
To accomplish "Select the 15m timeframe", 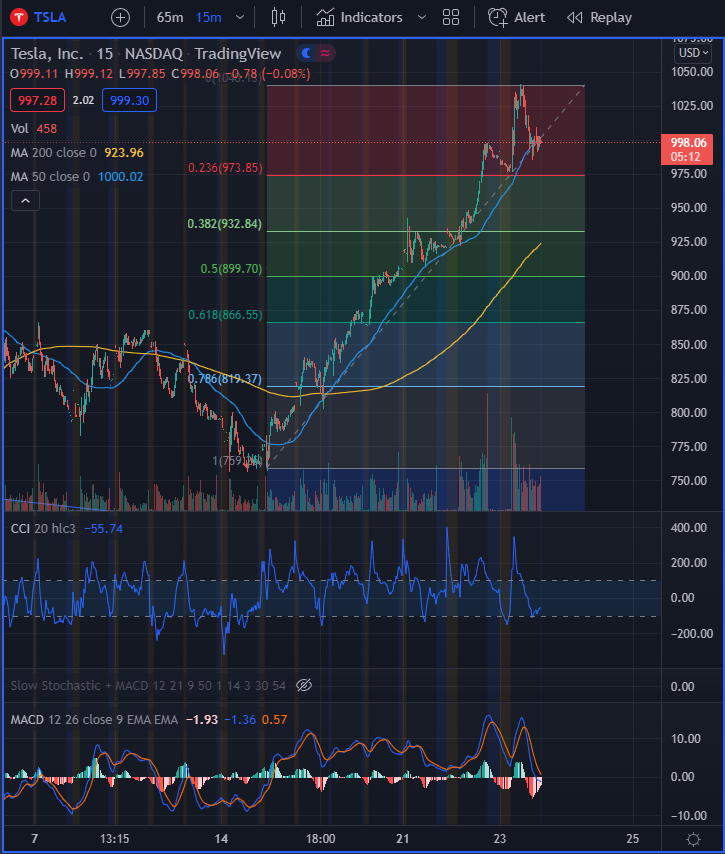I will 209,17.
